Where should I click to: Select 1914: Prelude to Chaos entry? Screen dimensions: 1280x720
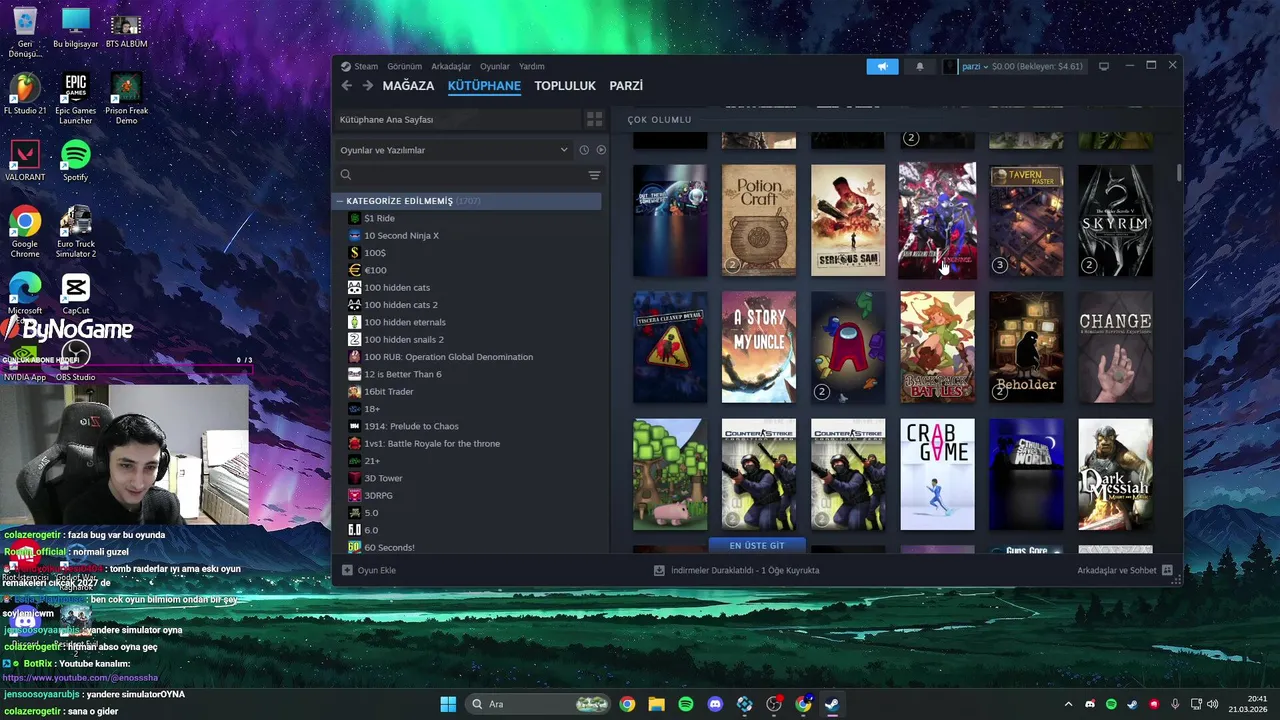[x=411, y=426]
